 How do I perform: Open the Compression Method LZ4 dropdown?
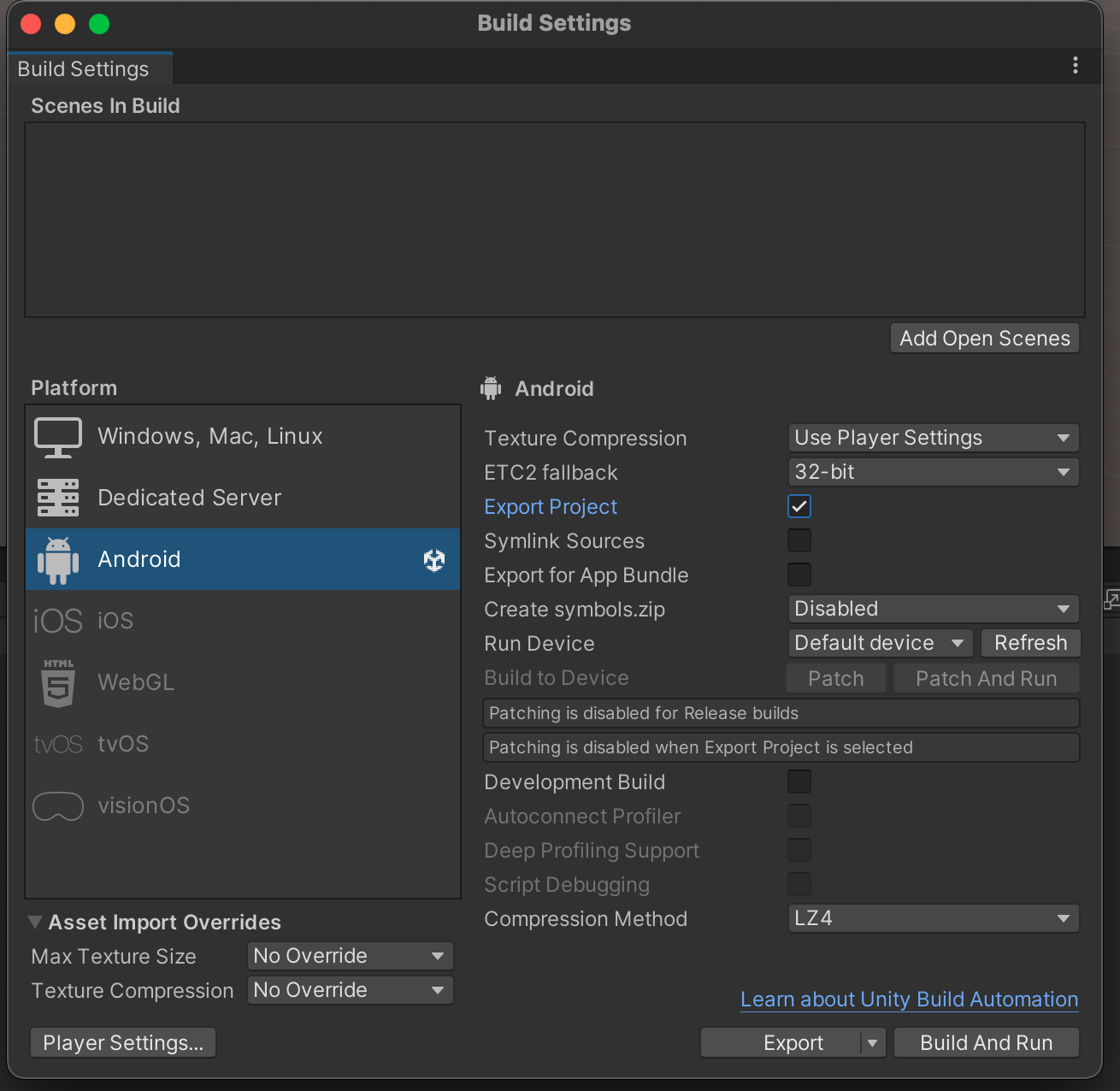[x=933, y=919]
